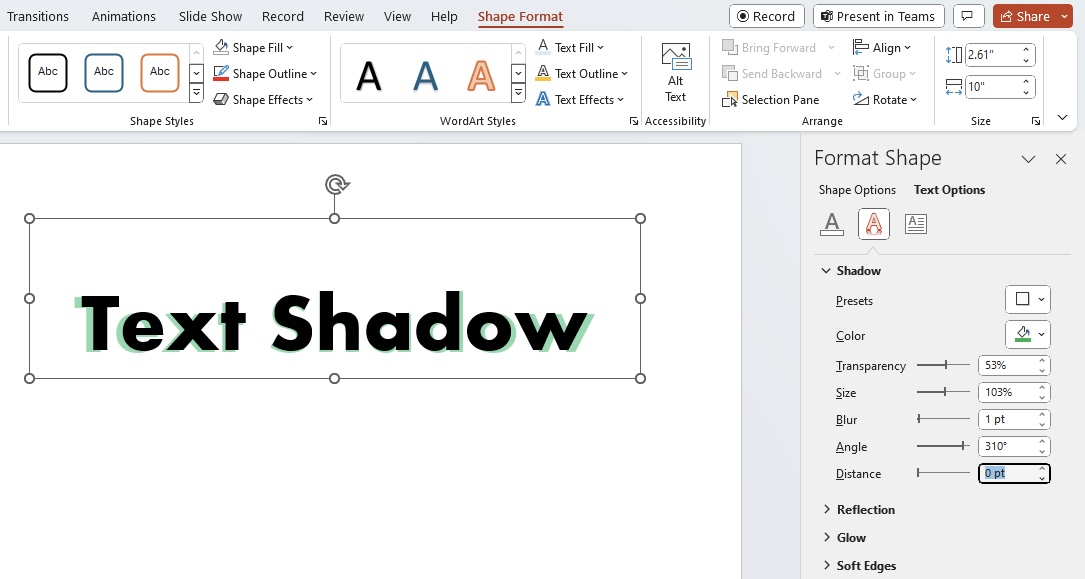This screenshot has height=579, width=1085.
Task: Apply the black outlined Abc shape style
Action: 48,73
